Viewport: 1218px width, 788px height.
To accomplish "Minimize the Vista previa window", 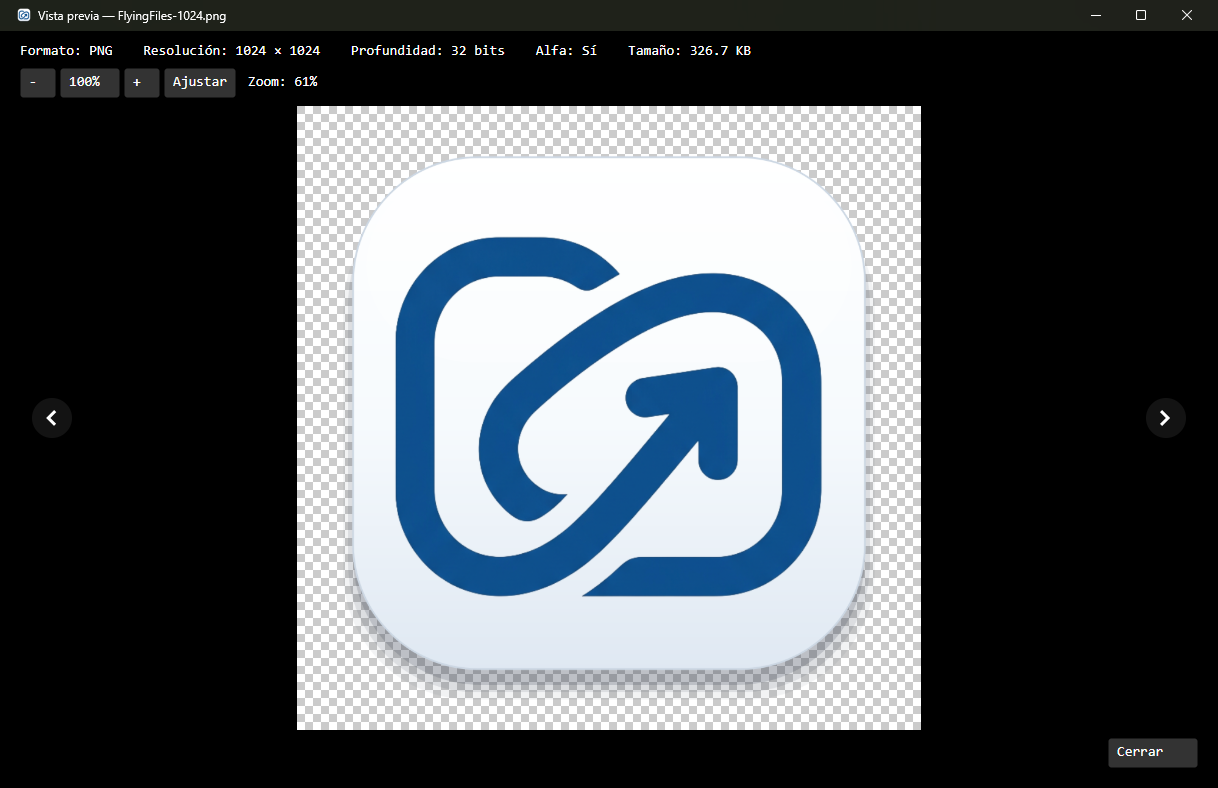I will click(x=1095, y=15).
